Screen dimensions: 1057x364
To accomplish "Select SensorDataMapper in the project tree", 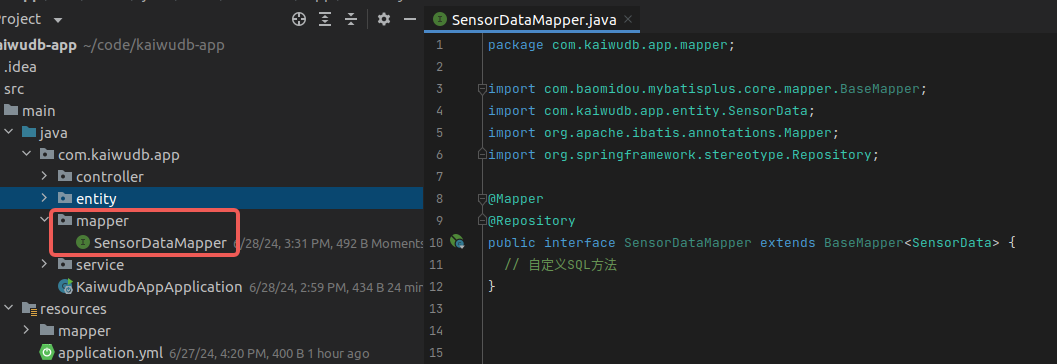I will (160, 243).
